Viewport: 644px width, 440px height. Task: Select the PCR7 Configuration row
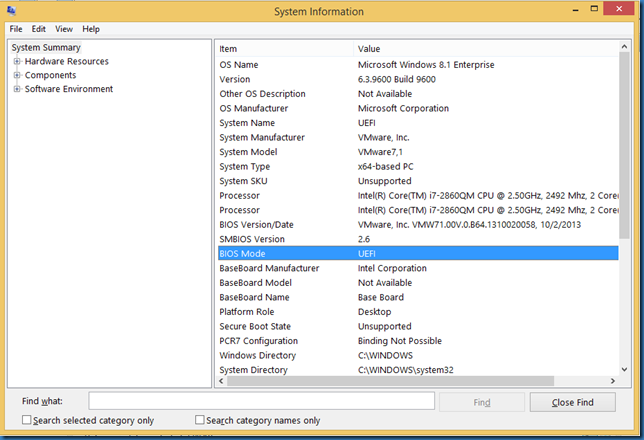pyautogui.click(x=418, y=341)
